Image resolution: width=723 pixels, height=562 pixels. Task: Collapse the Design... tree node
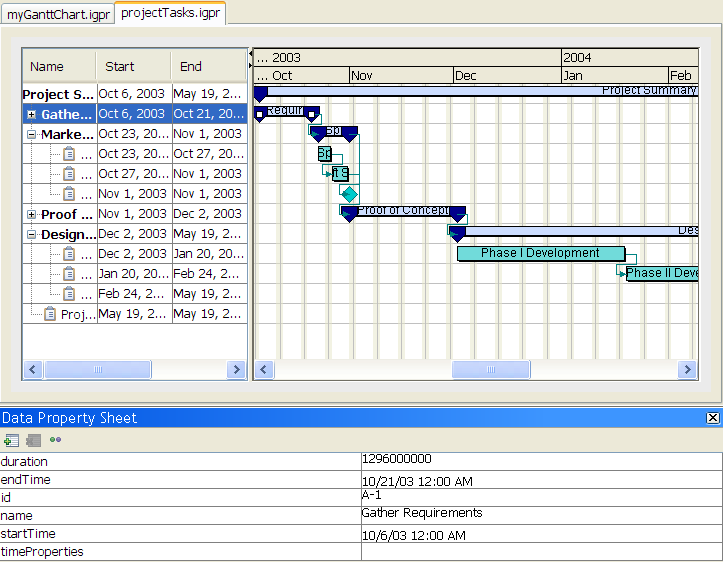click(x=32, y=235)
